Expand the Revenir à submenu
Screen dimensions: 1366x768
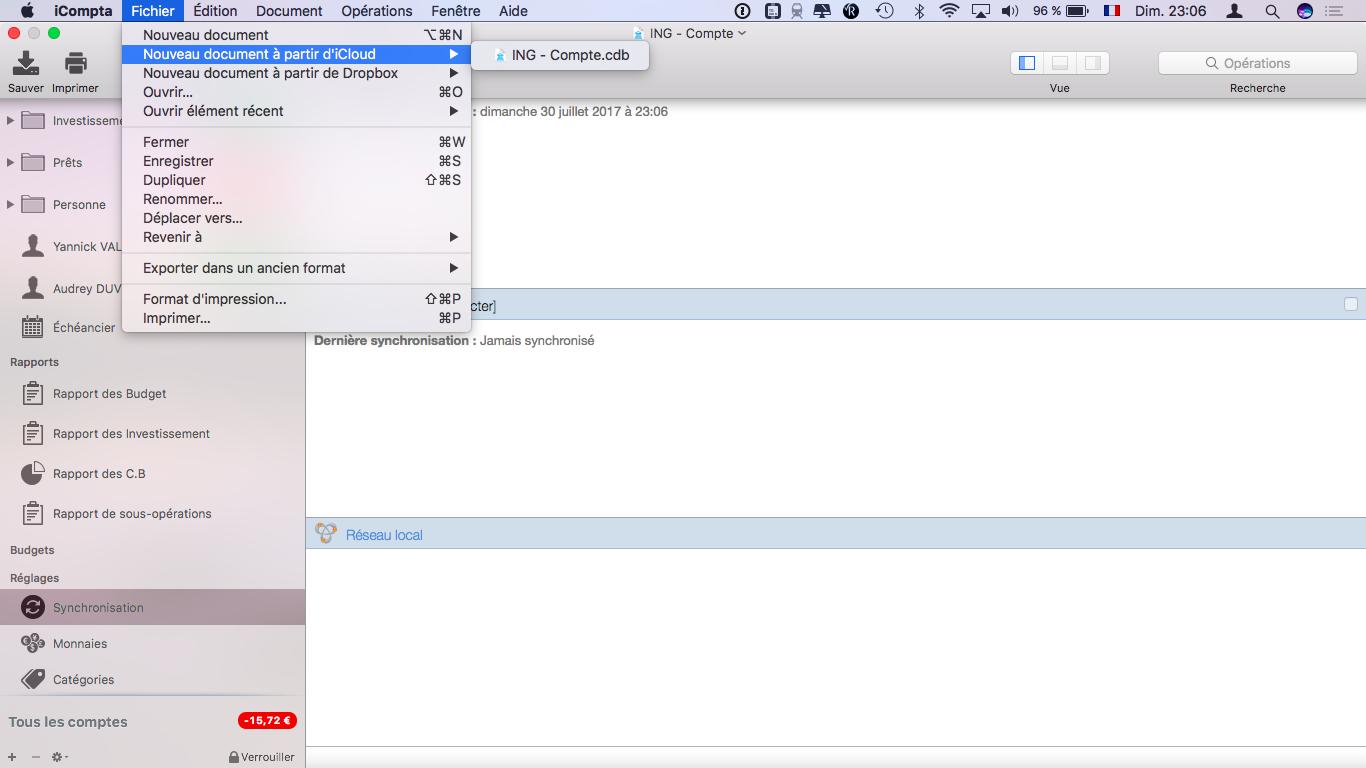tap(296, 237)
